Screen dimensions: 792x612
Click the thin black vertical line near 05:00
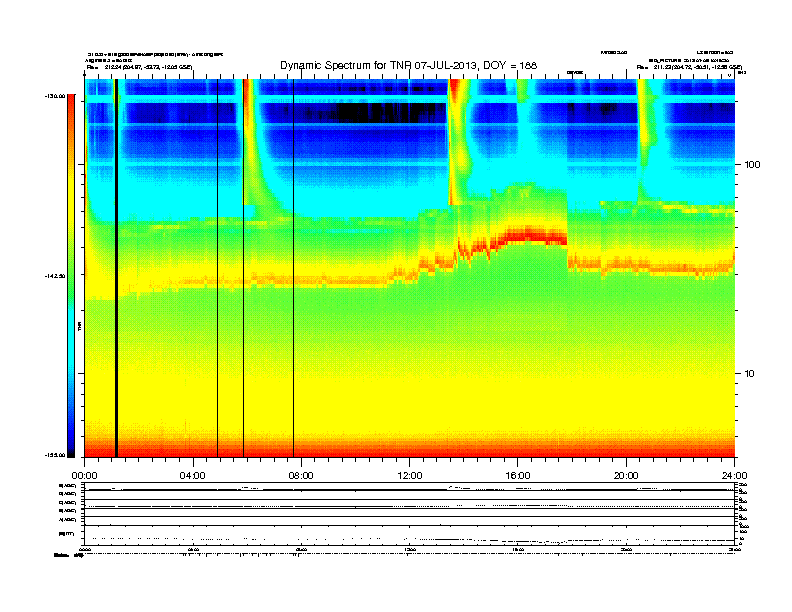(x=218, y=268)
